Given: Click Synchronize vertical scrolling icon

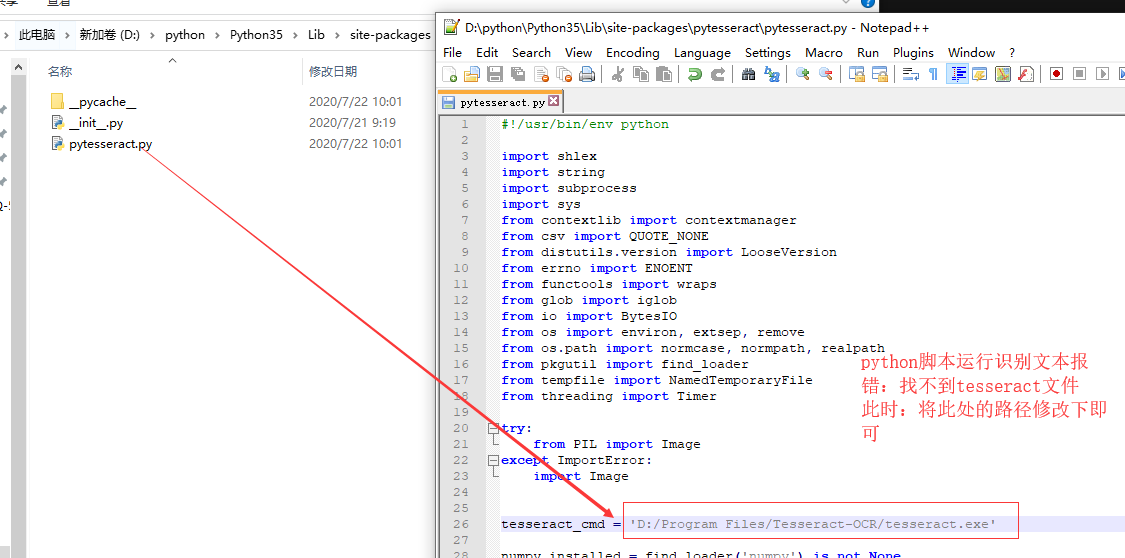Looking at the screenshot, I should point(857,74).
